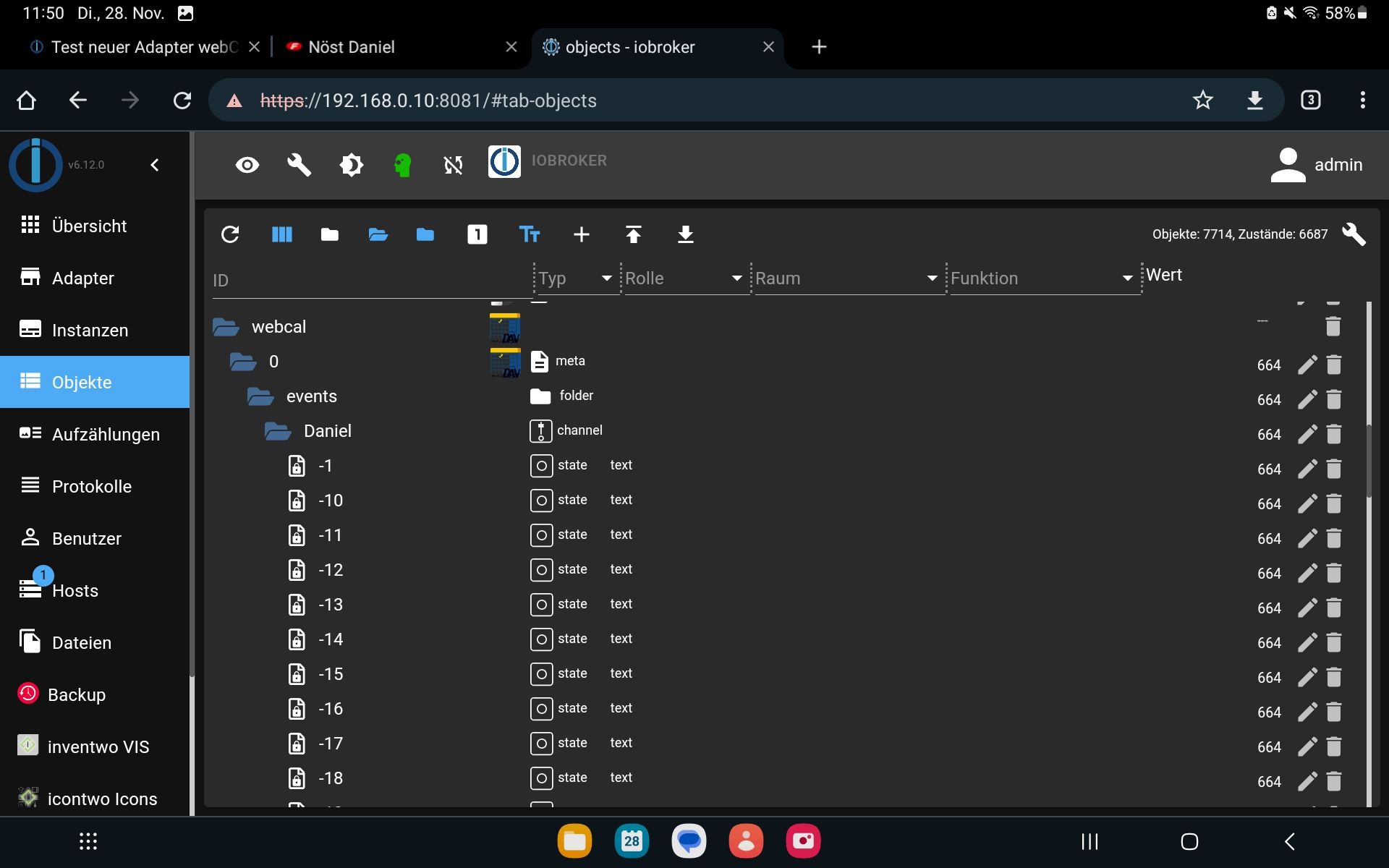The width and height of the screenshot is (1389, 868).
Task: Open the Typ filter dropdown
Action: point(605,278)
